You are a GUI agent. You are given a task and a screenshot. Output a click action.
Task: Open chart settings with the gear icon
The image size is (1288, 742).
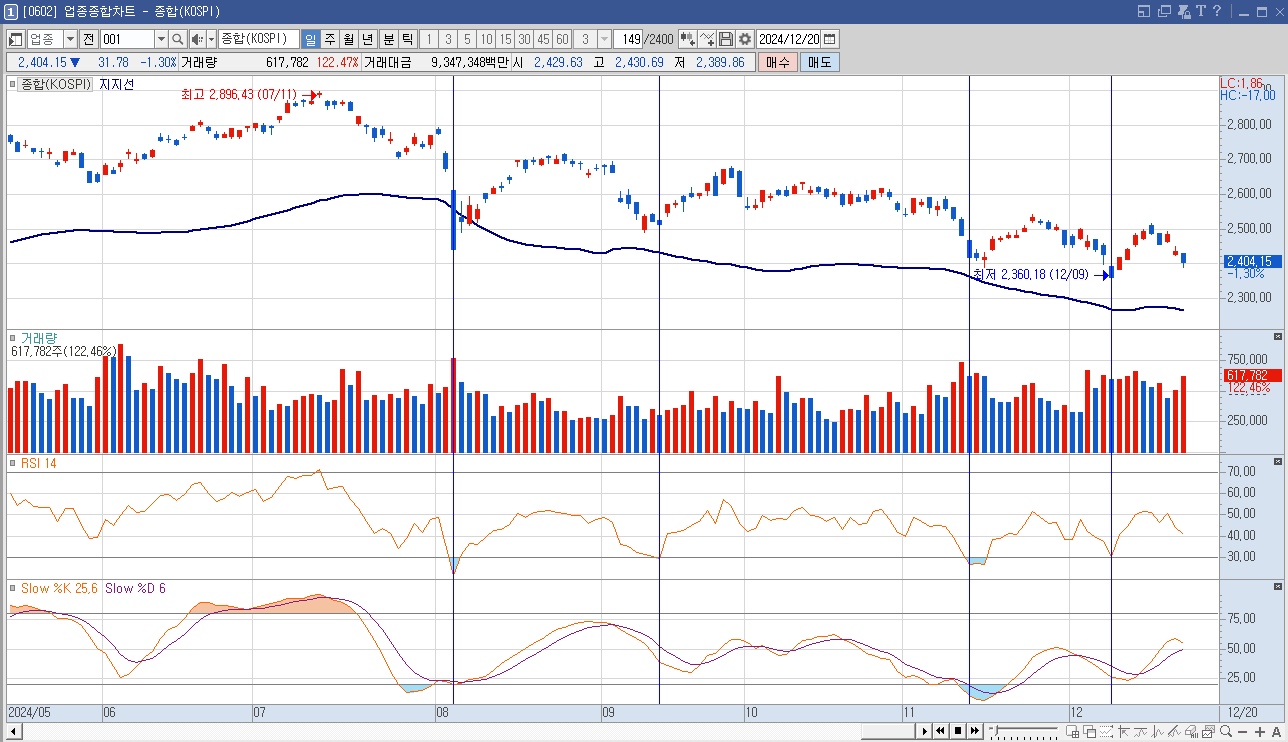click(x=745, y=39)
